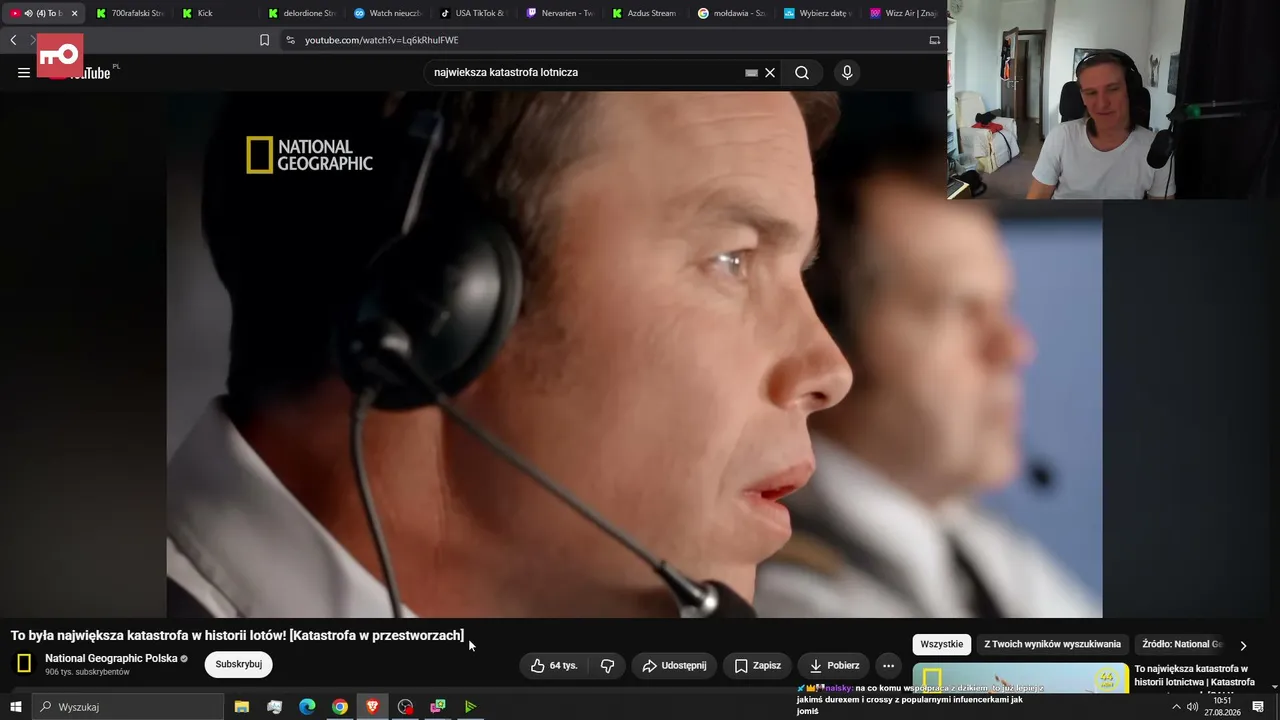Open the volume control in system tray
Image resolution: width=1280 pixels, height=720 pixels.
[x=1192, y=707]
